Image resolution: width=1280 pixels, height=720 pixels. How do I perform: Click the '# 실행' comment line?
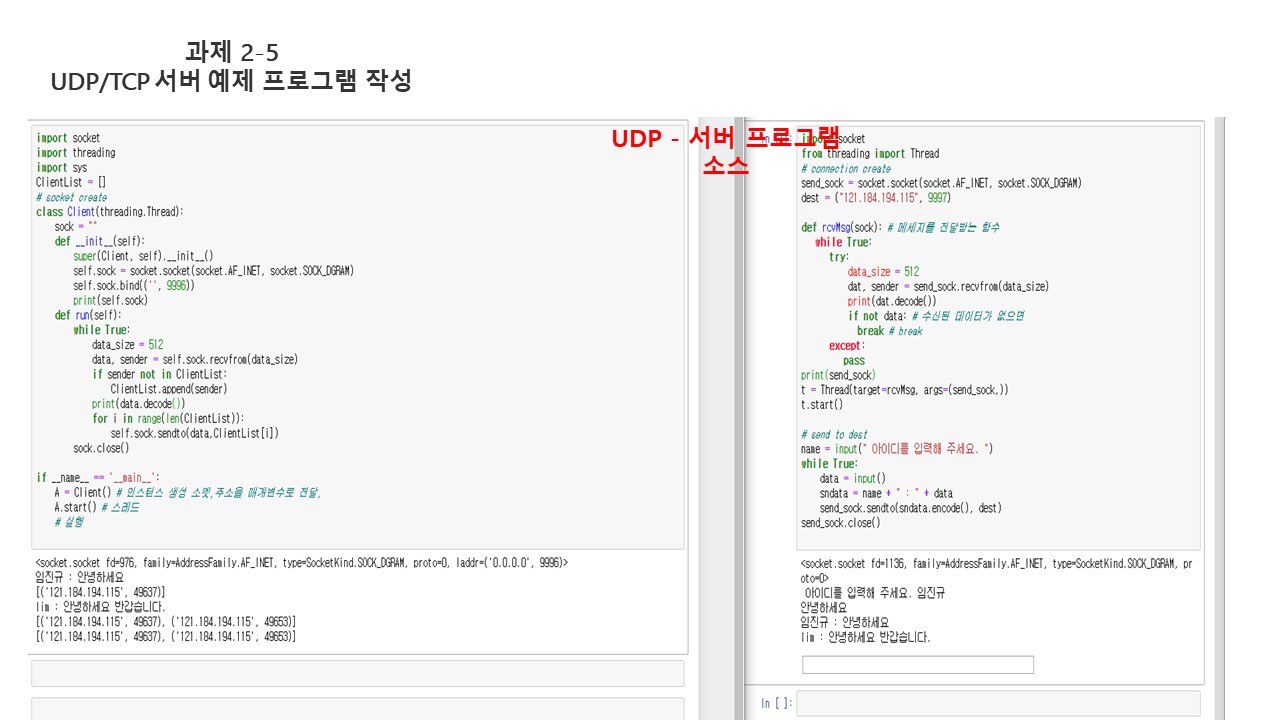point(69,522)
